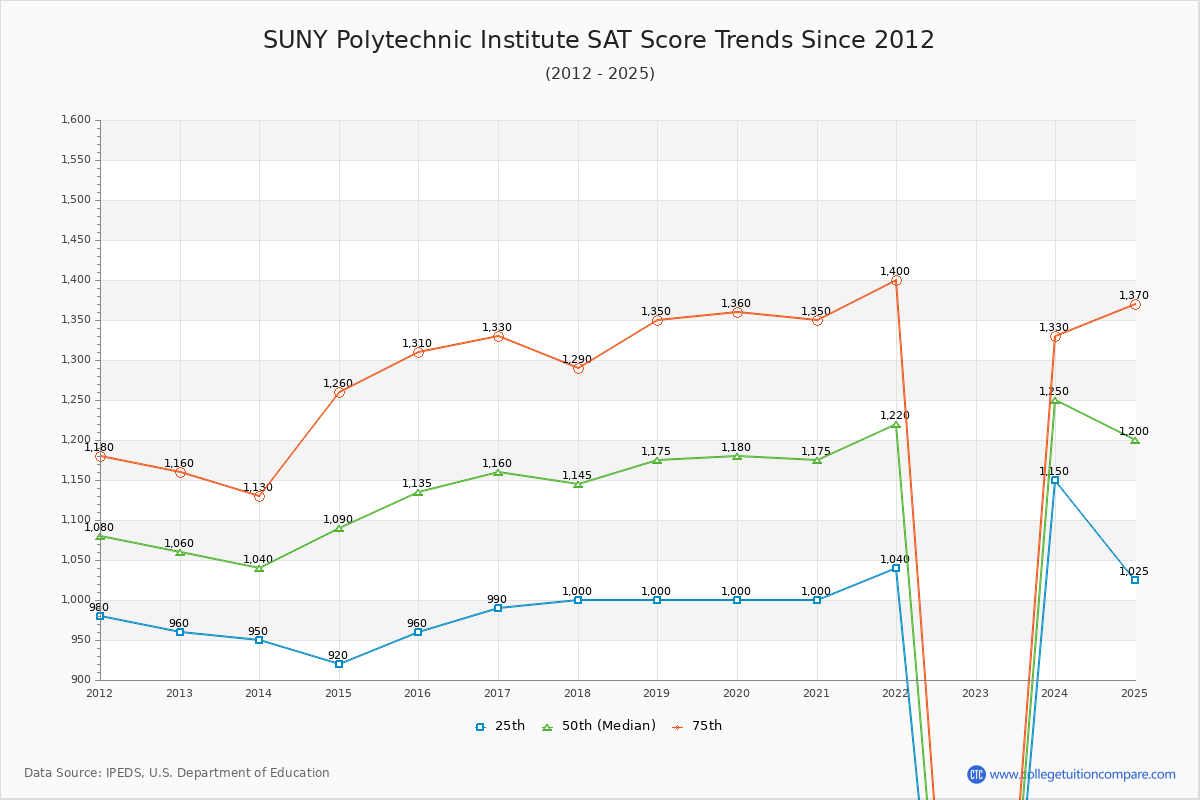Click the 25th percentile 2024 point labeled 1,150

pyautogui.click(x=1055, y=480)
